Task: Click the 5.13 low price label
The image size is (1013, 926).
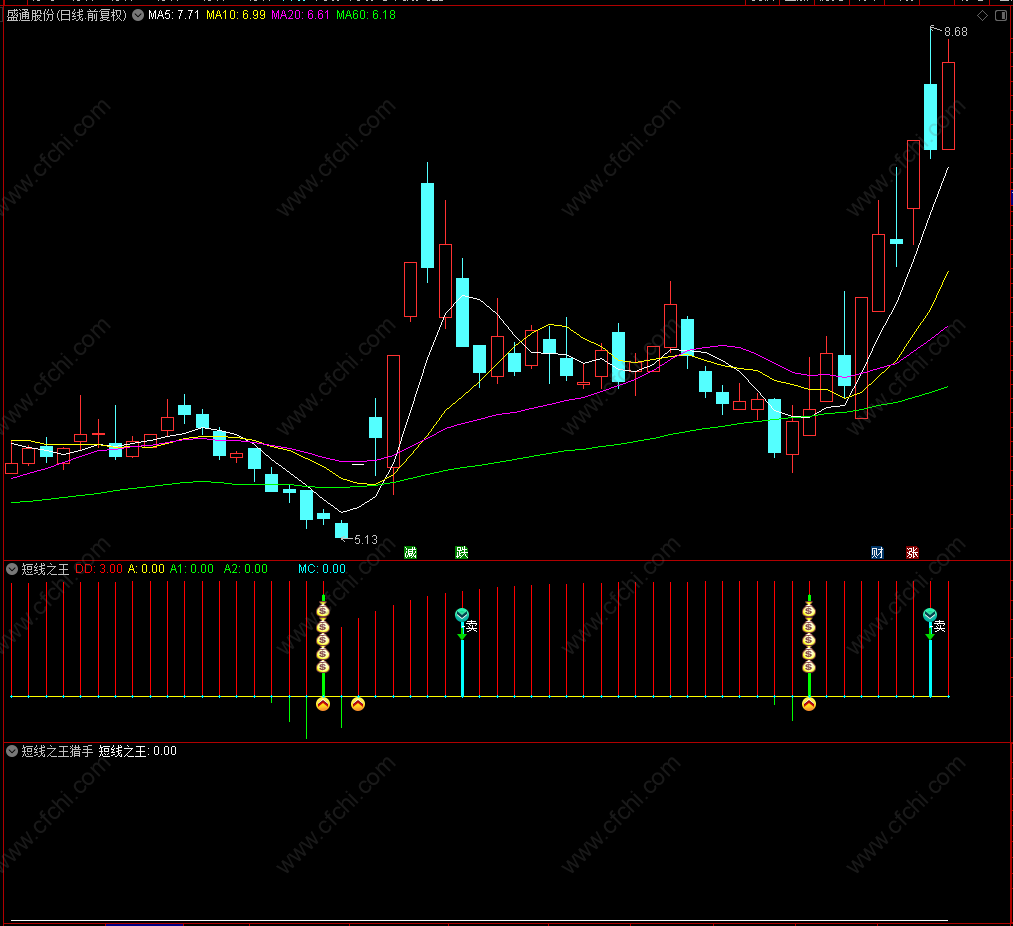Action: pos(366,540)
